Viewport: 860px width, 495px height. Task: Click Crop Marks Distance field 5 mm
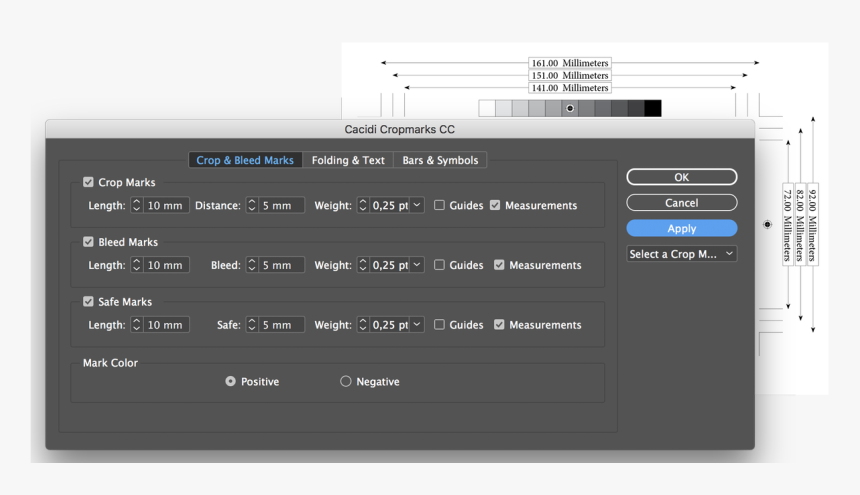point(281,205)
